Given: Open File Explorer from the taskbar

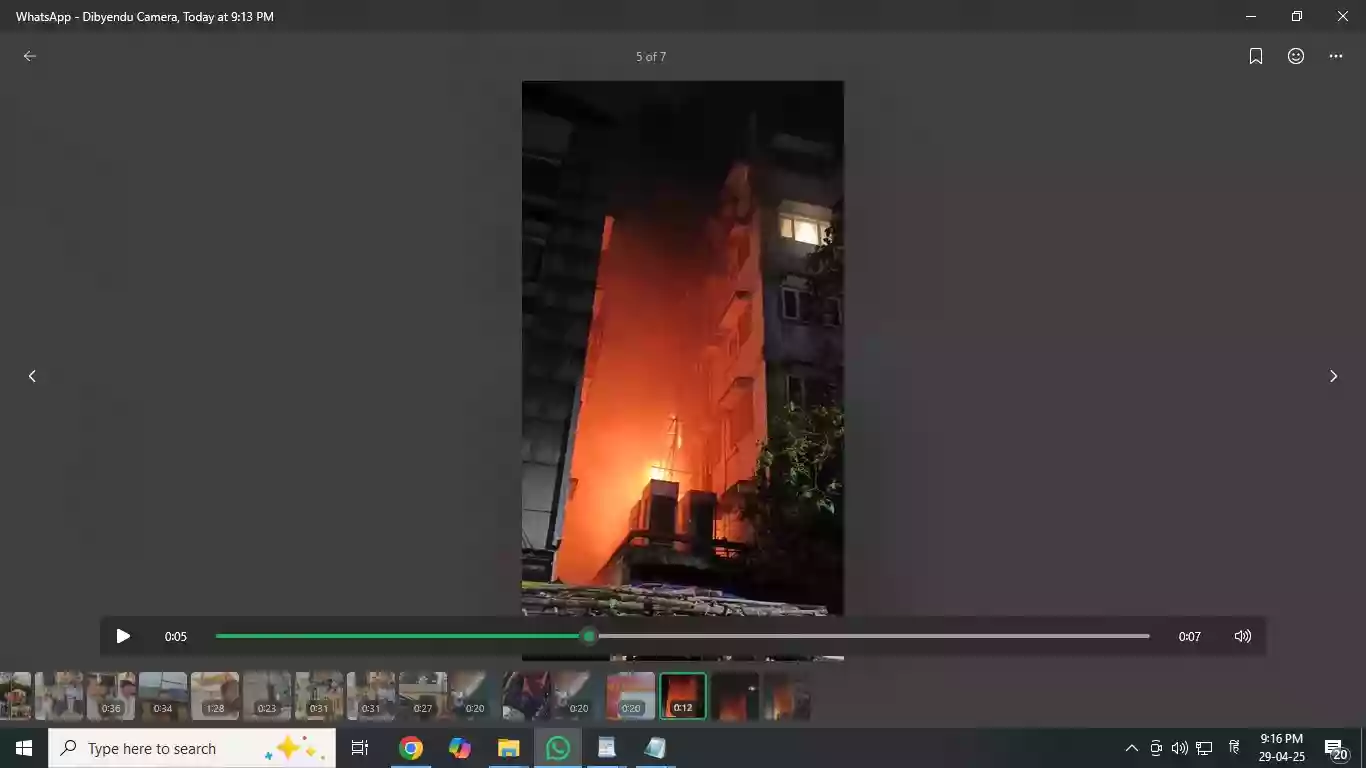Looking at the screenshot, I should click(509, 748).
